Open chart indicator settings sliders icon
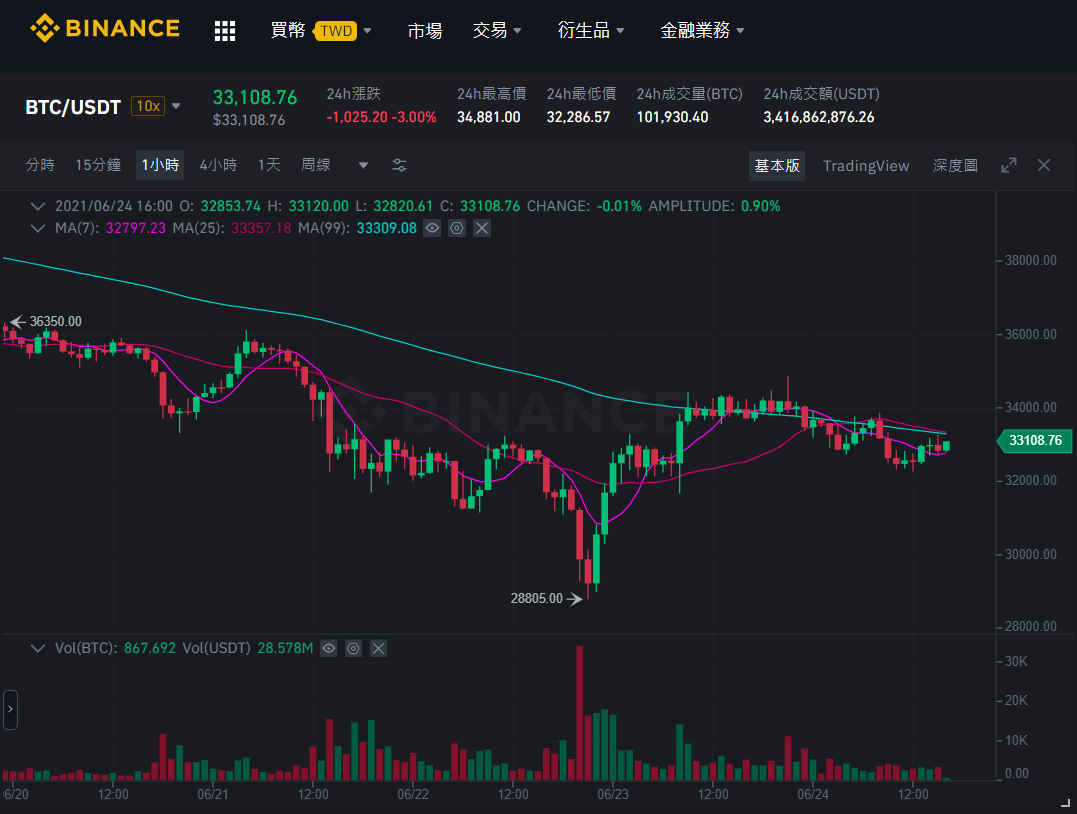Screen dimensions: 1077x814 point(399,165)
